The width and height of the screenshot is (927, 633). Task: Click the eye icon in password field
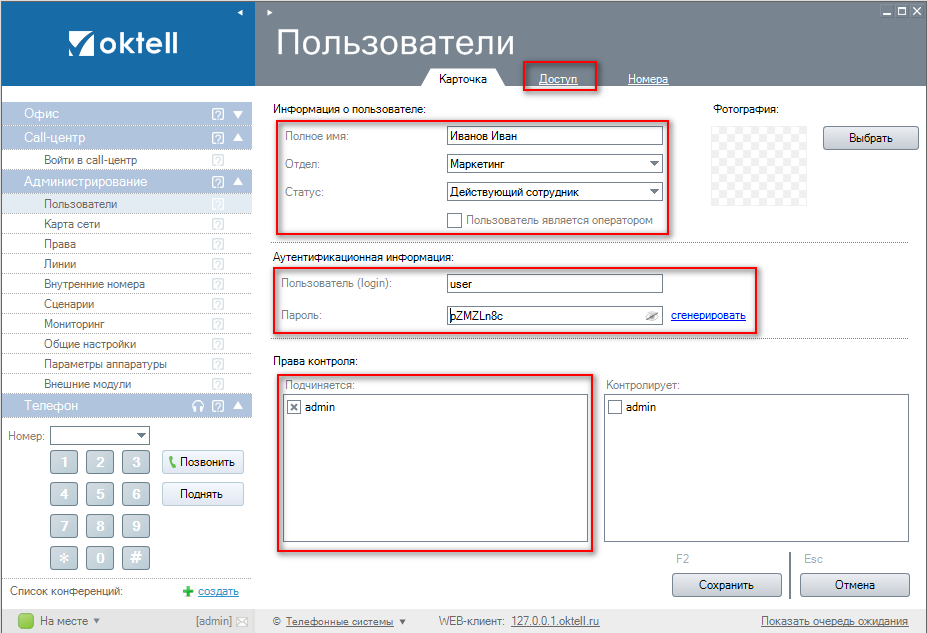point(652,316)
